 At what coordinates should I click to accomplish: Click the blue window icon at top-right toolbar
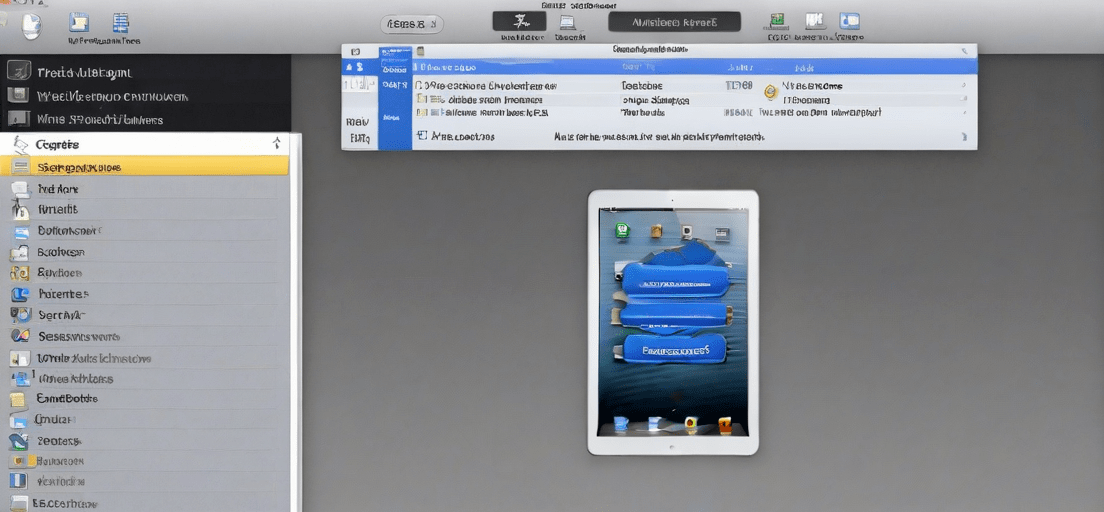pos(850,21)
